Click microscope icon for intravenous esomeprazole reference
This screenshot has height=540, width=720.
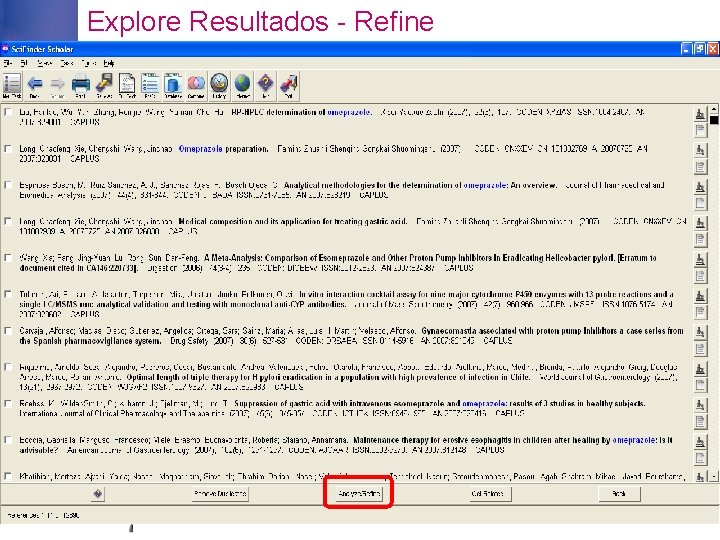tap(700, 405)
